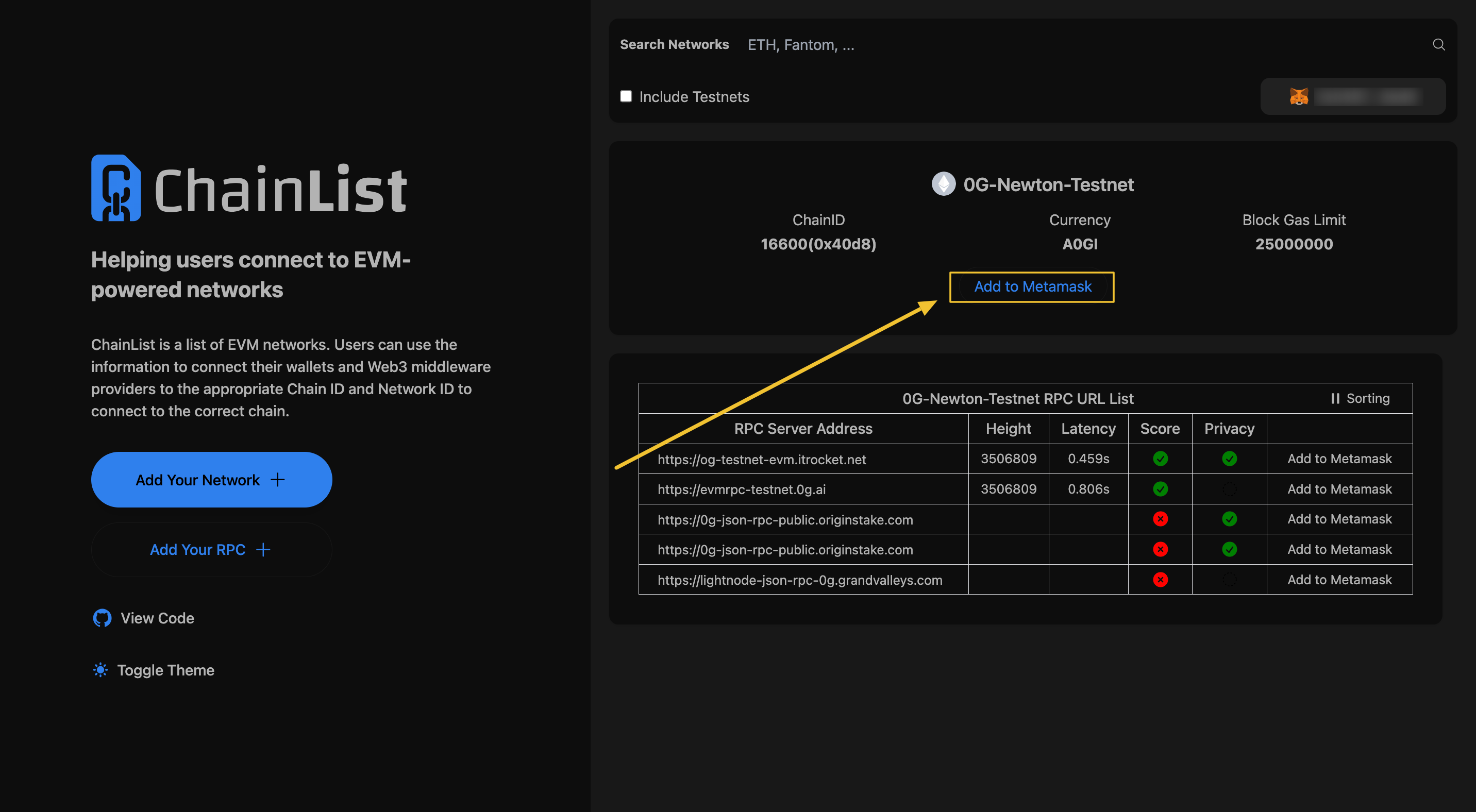Add og-testnet-evm.itrocket.net RPC to Metamask

[1339, 459]
